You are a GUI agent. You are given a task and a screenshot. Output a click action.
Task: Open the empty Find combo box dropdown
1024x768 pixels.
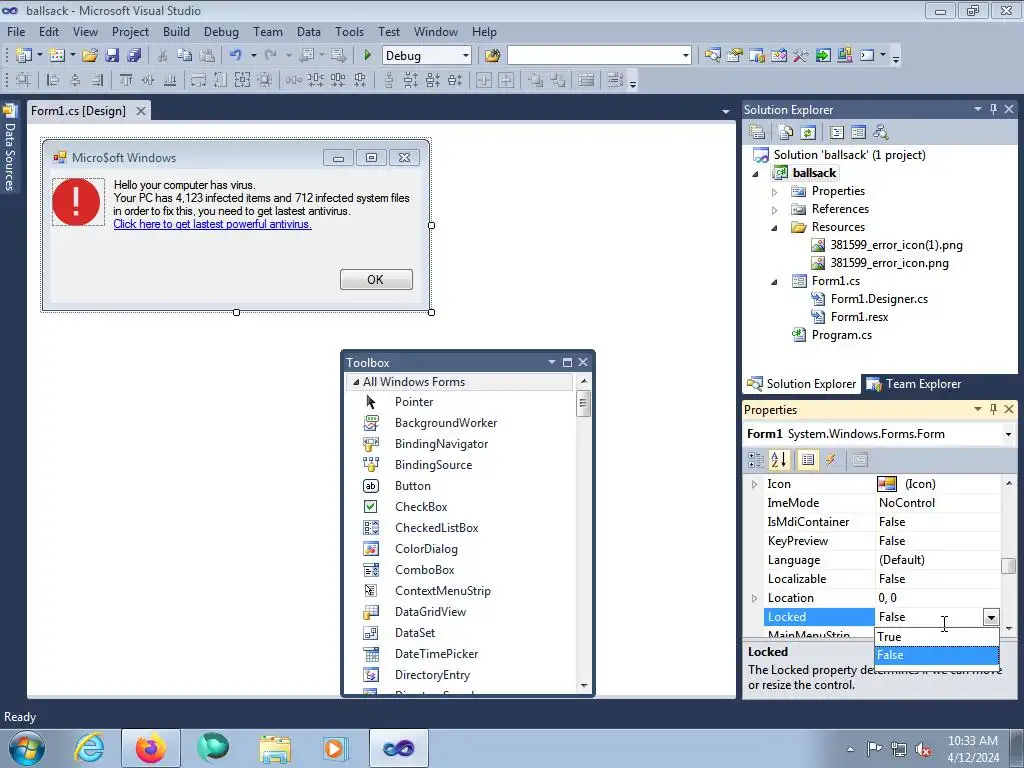(685, 56)
